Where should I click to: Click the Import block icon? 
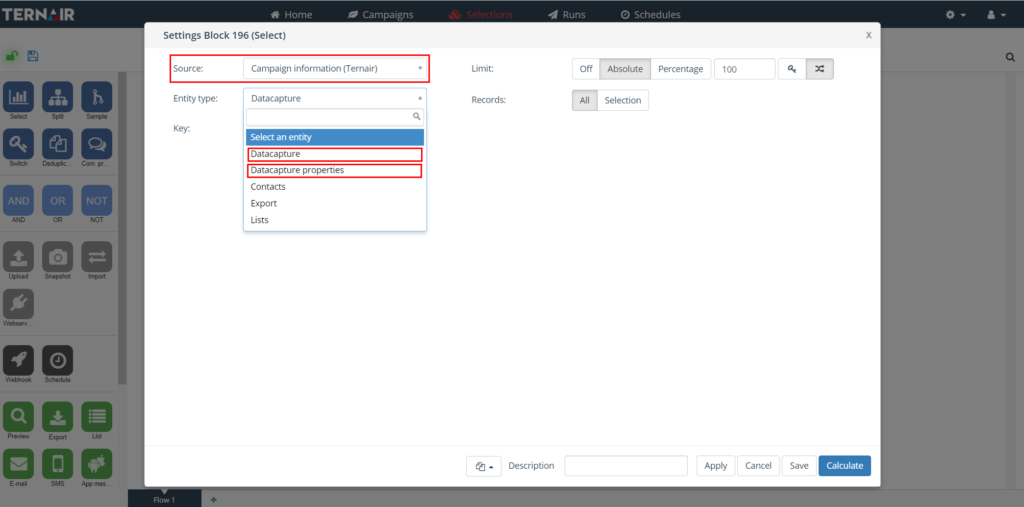[x=97, y=257]
